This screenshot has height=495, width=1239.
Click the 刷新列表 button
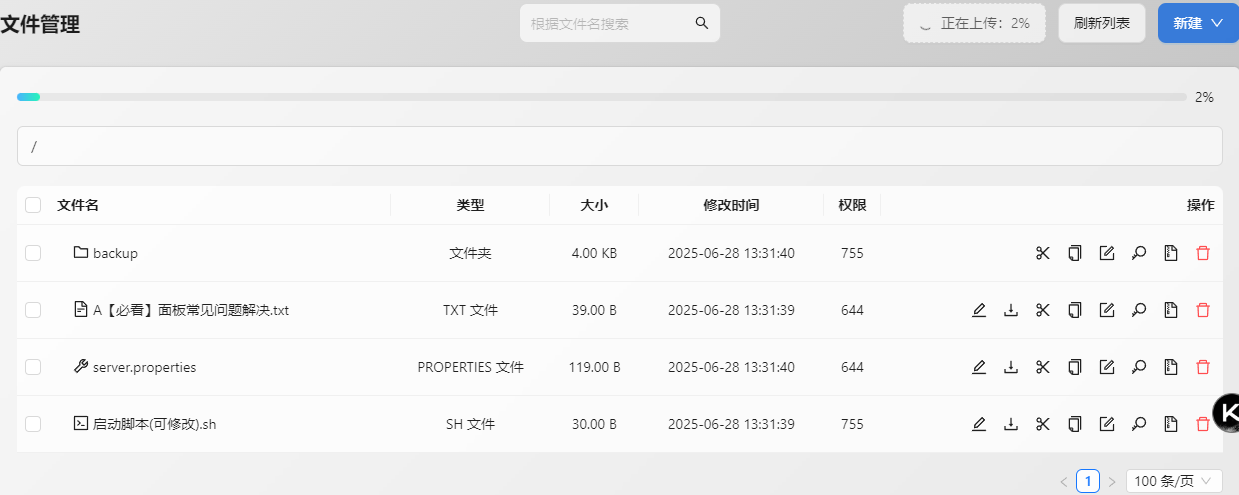click(1102, 23)
